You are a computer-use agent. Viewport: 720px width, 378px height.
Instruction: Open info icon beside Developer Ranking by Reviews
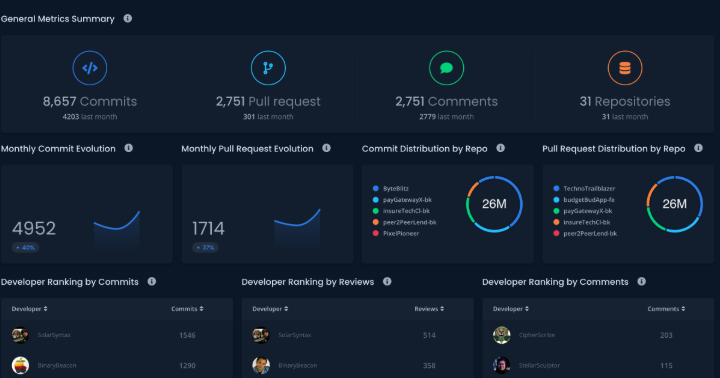point(387,281)
